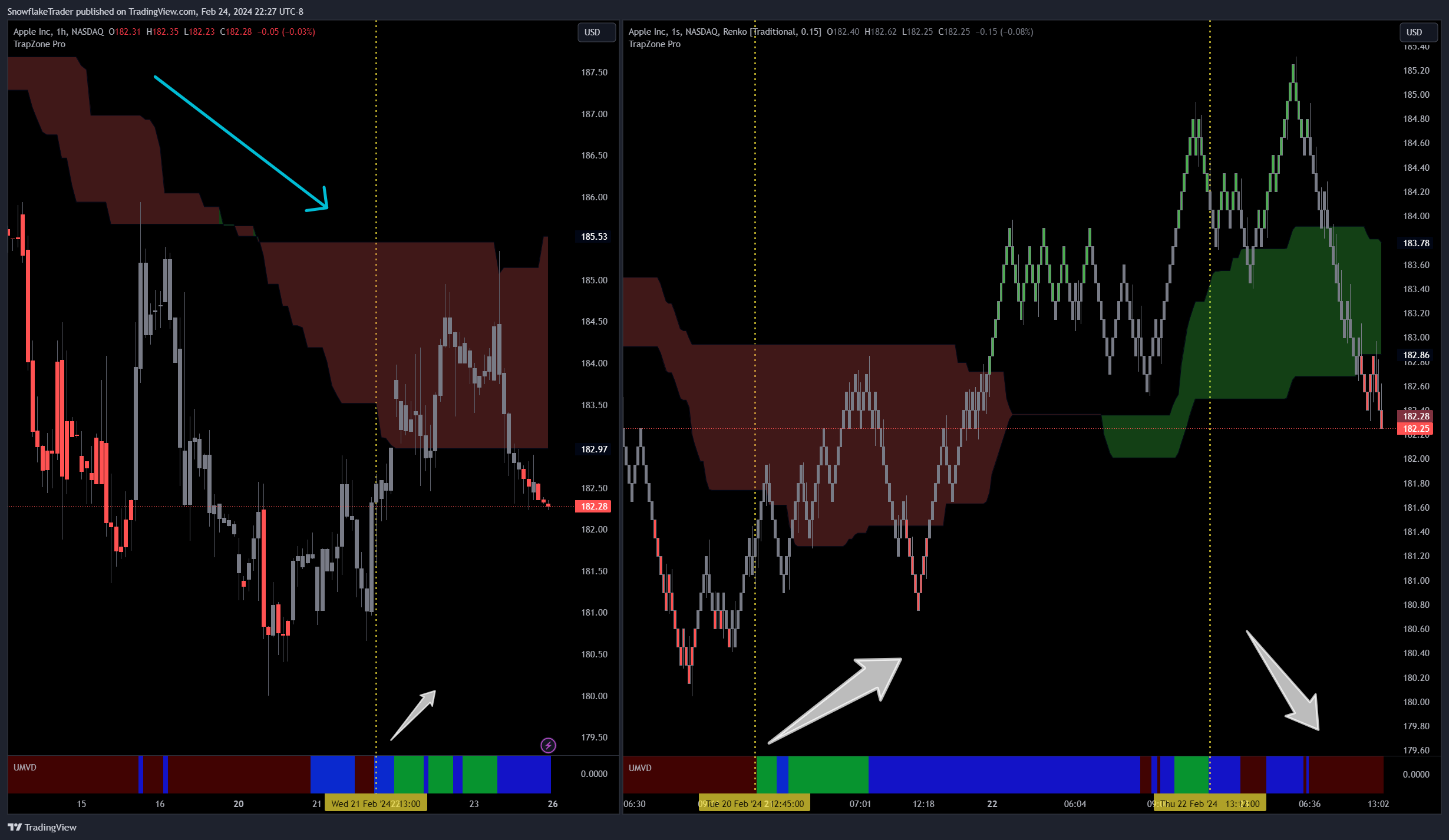Click the 'Tue 20 Feb '24 12:45:00' time marker

(x=754, y=803)
